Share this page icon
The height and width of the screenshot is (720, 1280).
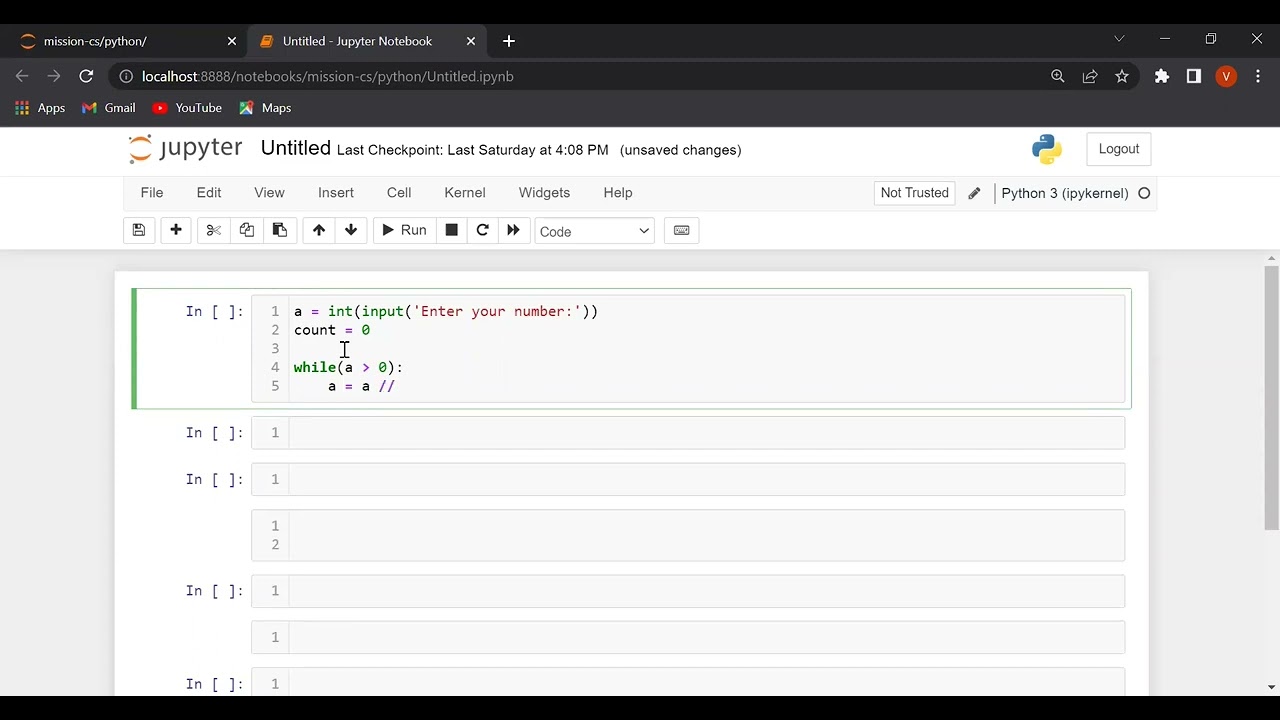coord(1090,76)
